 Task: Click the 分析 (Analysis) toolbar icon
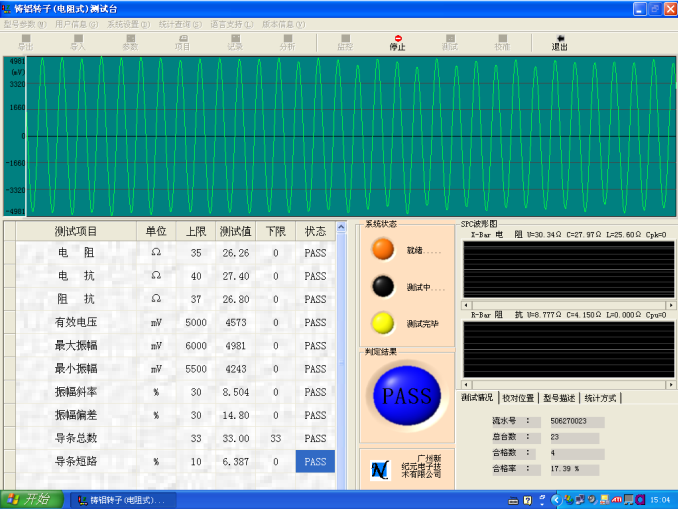coord(287,42)
